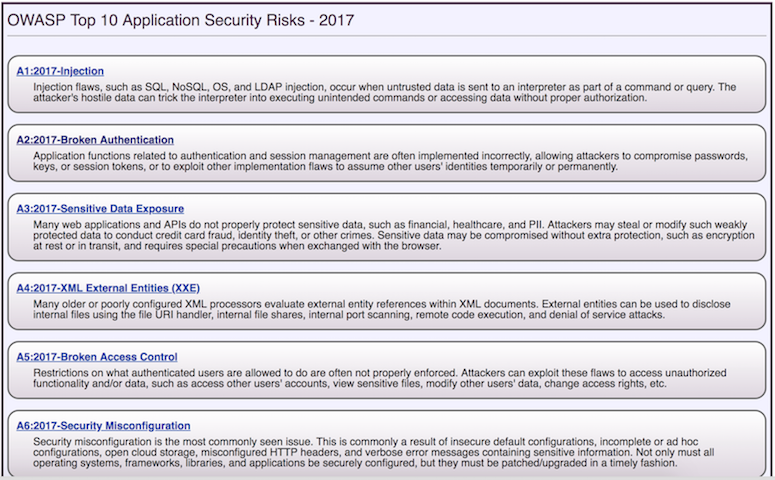Click the paragraph starting 'Many web applications and APIs'
The image size is (775, 480).
point(394,235)
